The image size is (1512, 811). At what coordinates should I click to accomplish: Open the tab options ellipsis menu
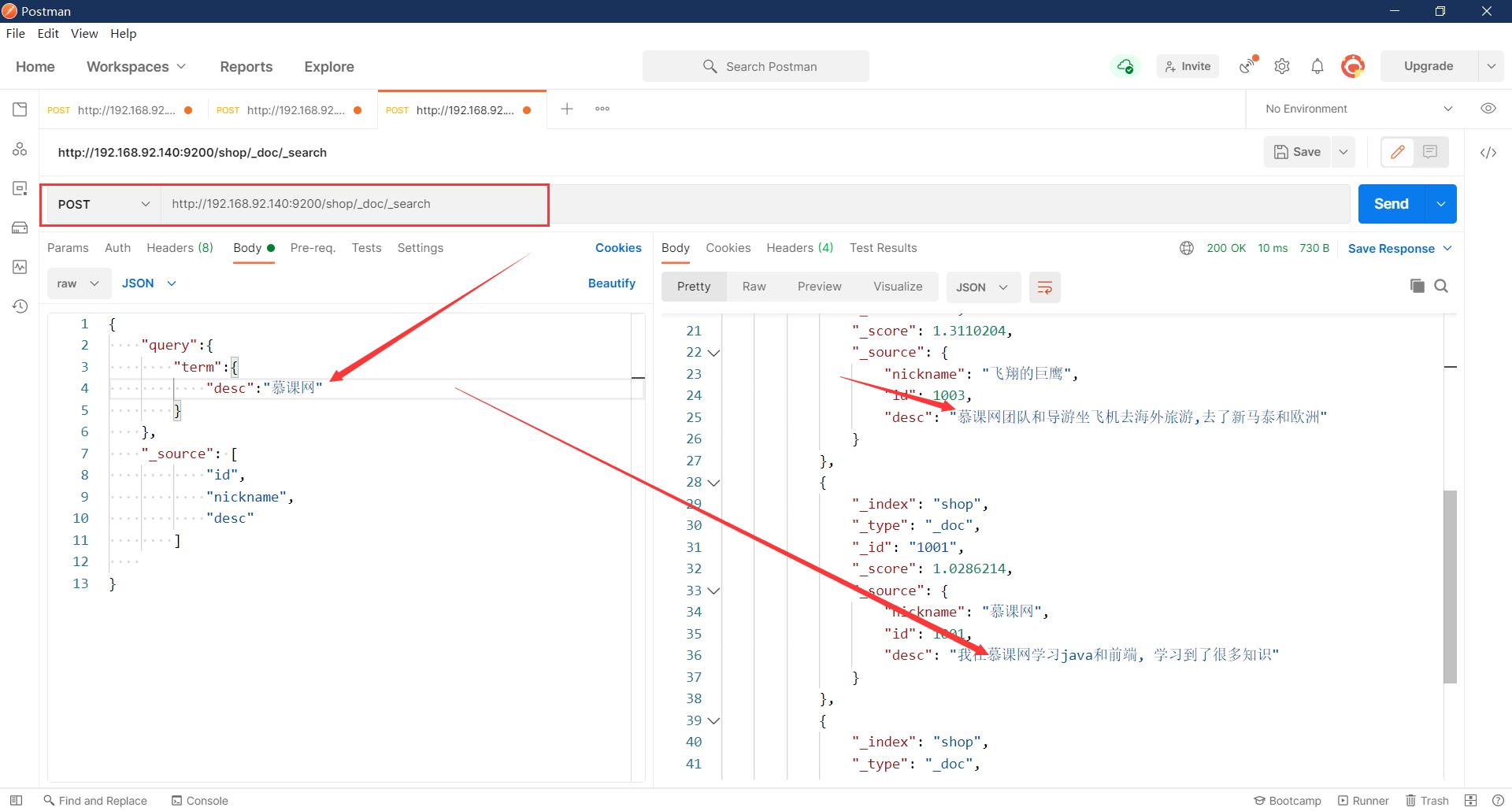pyautogui.click(x=602, y=109)
